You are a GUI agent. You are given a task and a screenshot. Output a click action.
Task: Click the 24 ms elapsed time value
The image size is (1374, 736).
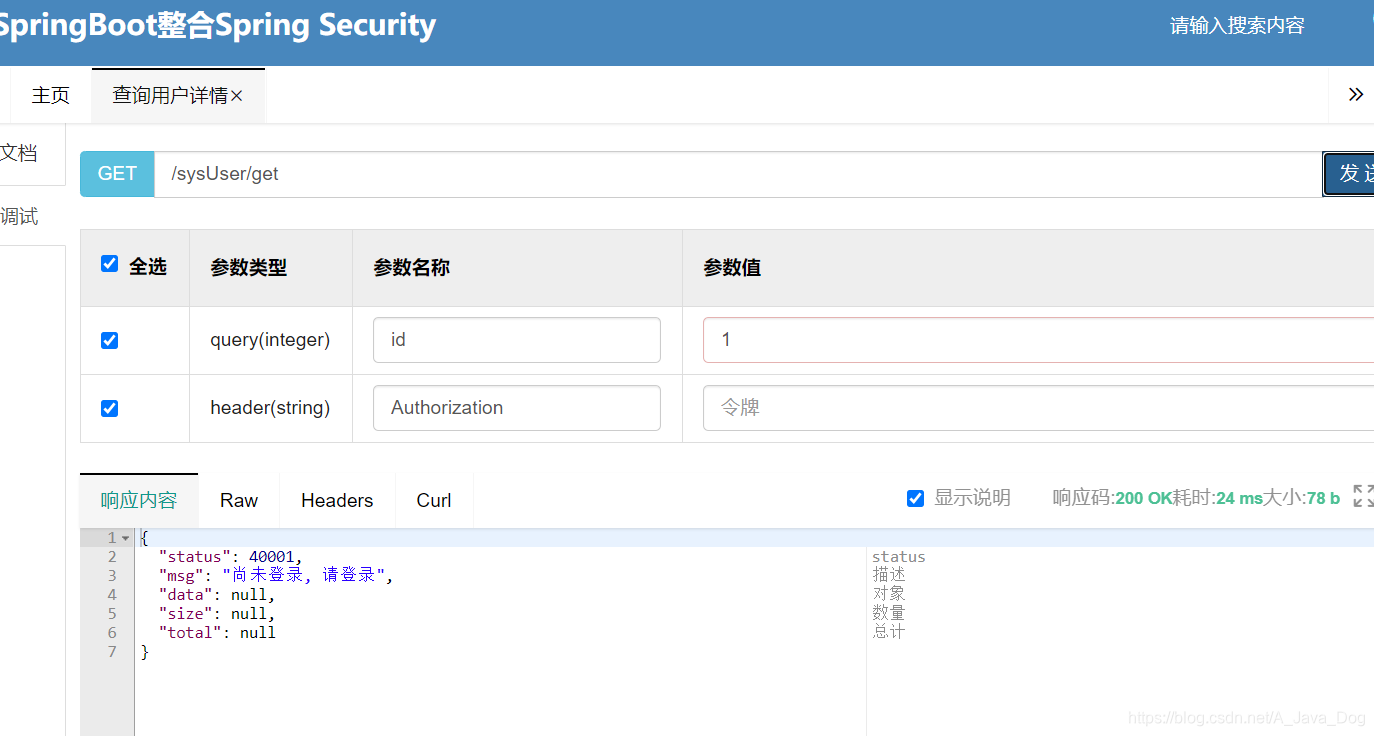pos(1239,498)
